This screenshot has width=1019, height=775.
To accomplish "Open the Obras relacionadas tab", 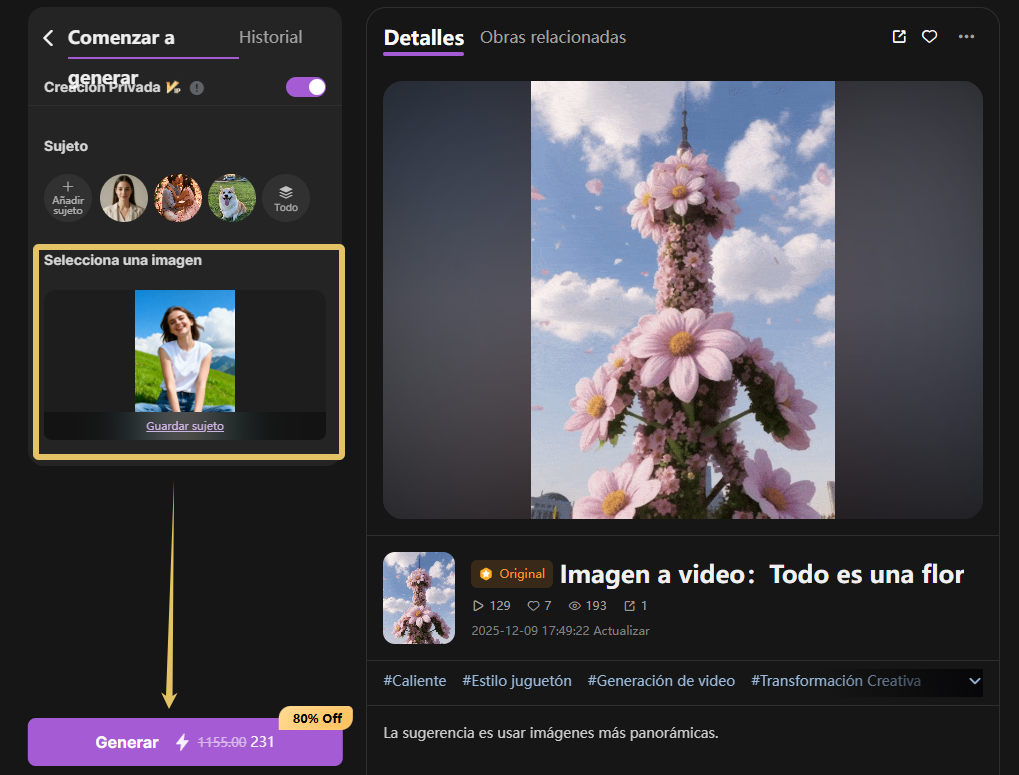I will 552,36.
